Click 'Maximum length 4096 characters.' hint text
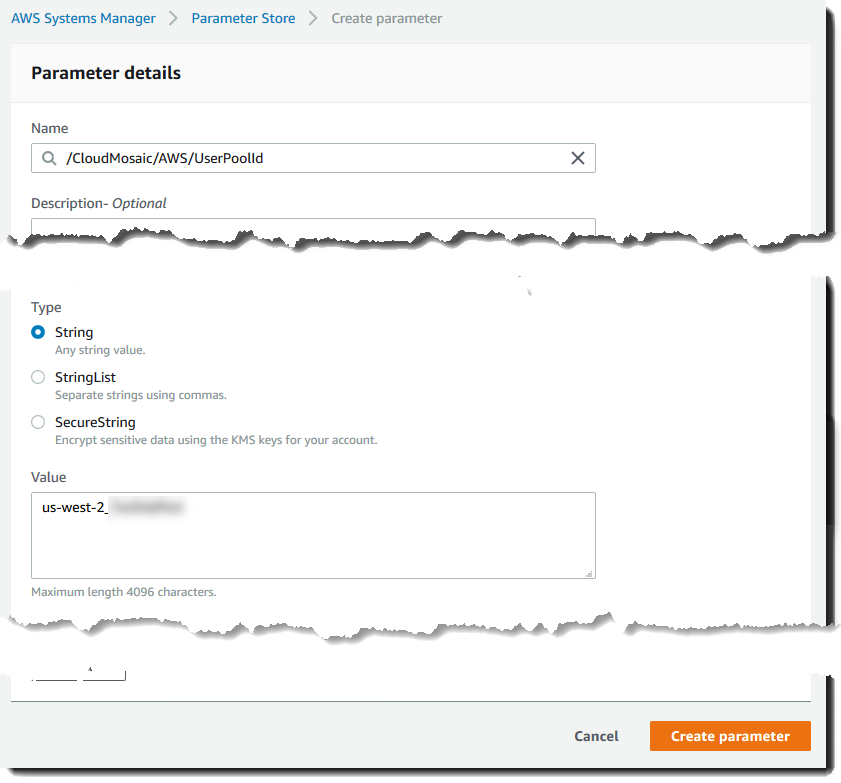The width and height of the screenshot is (841, 783). 124,592
